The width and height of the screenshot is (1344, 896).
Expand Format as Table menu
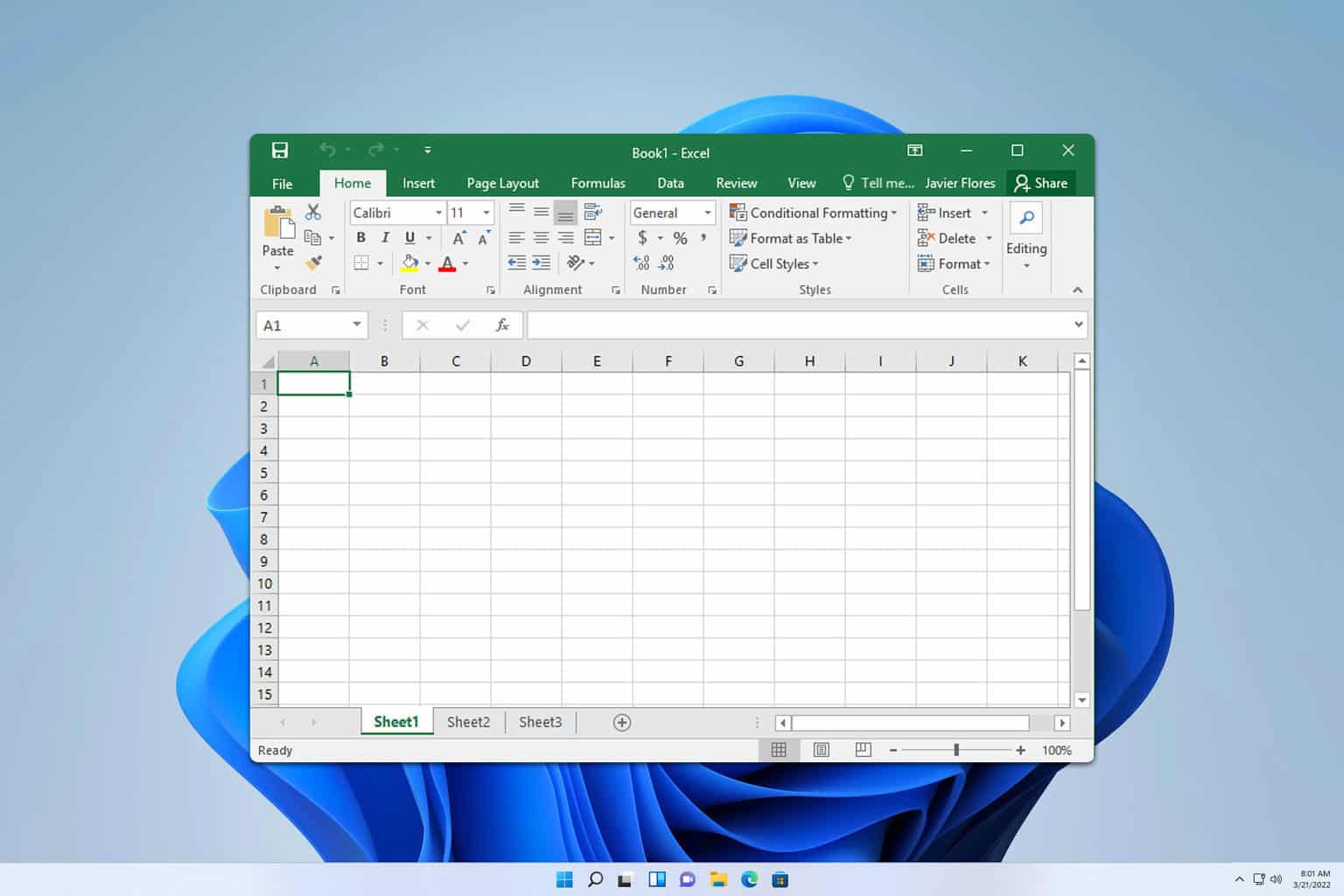[790, 238]
